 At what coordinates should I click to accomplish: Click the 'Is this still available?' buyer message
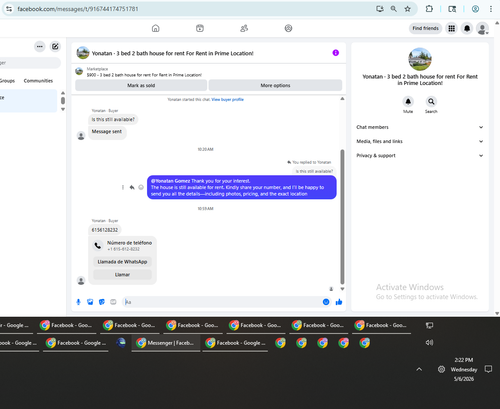[x=113, y=119]
